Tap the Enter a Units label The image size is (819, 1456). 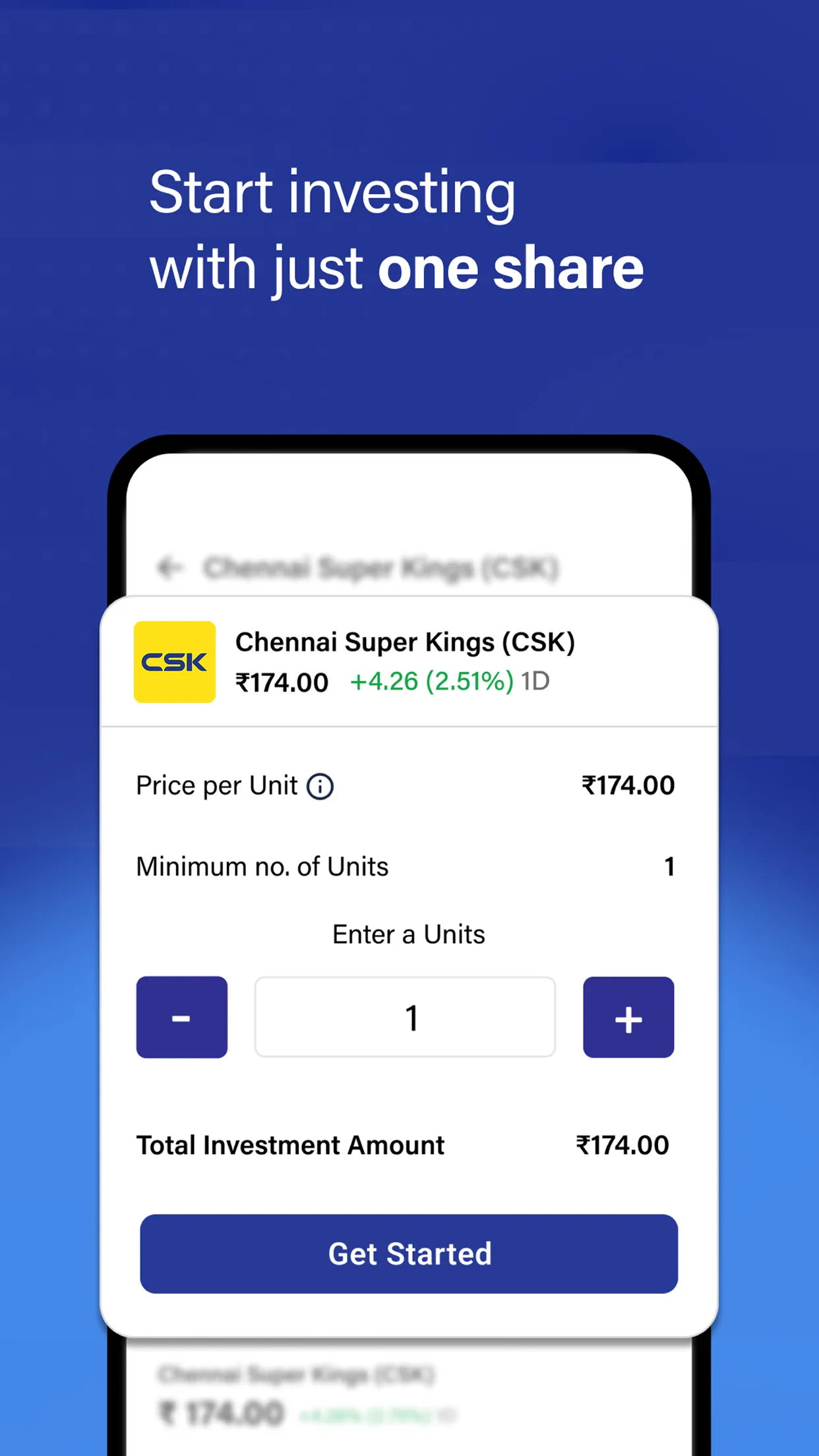pos(409,934)
